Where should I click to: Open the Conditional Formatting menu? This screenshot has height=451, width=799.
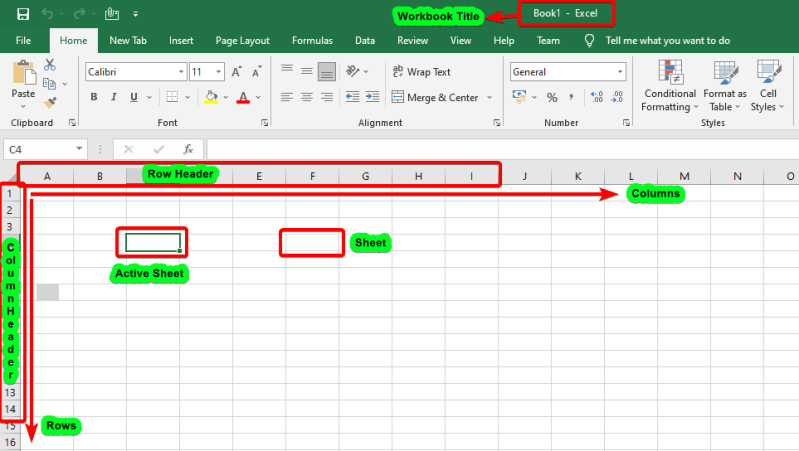670,86
